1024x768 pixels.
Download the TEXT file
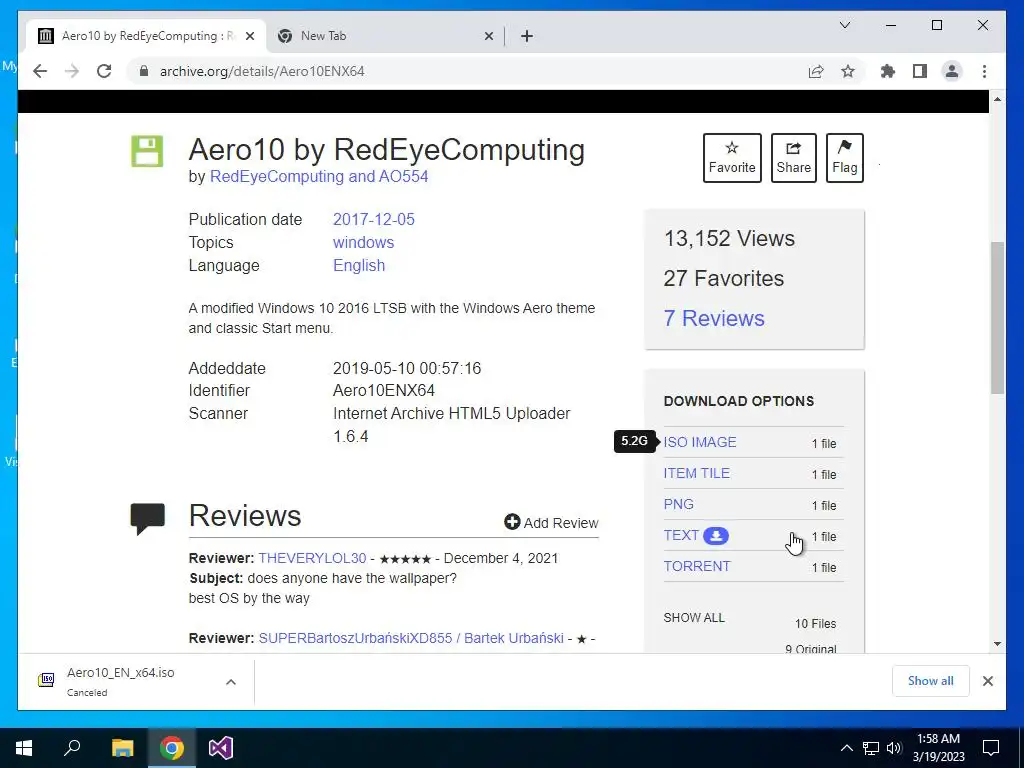(680, 536)
